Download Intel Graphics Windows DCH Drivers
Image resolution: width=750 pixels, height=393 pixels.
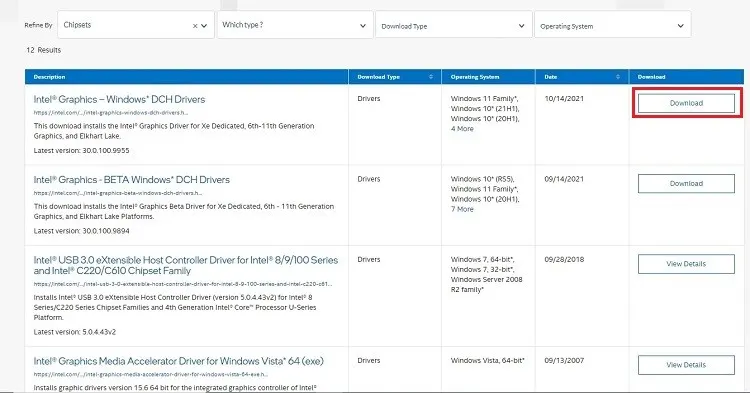(x=686, y=103)
